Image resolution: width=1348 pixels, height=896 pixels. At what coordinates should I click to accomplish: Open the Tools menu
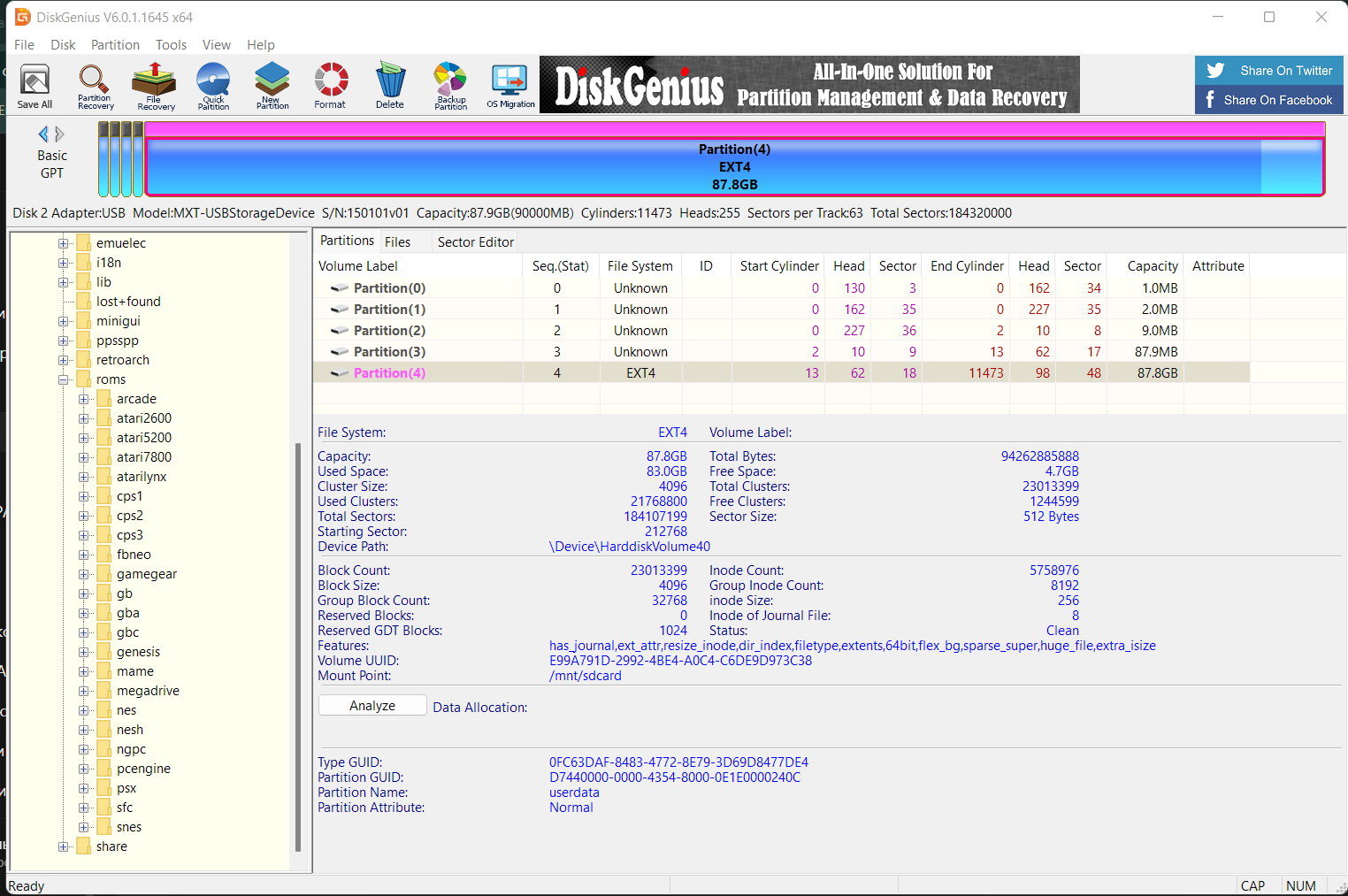tap(171, 45)
